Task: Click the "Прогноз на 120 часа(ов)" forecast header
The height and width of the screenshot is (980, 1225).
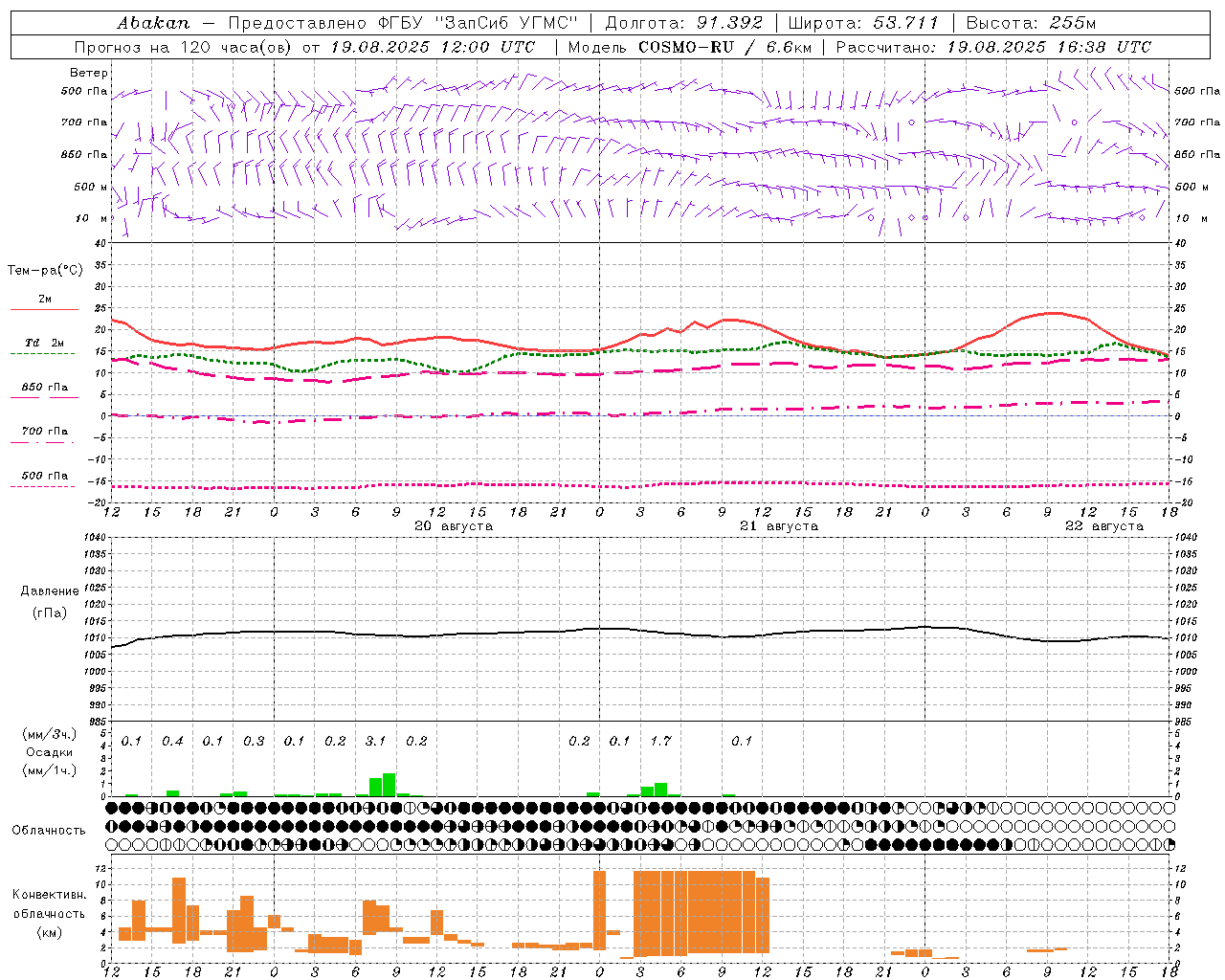Action: tap(185, 47)
